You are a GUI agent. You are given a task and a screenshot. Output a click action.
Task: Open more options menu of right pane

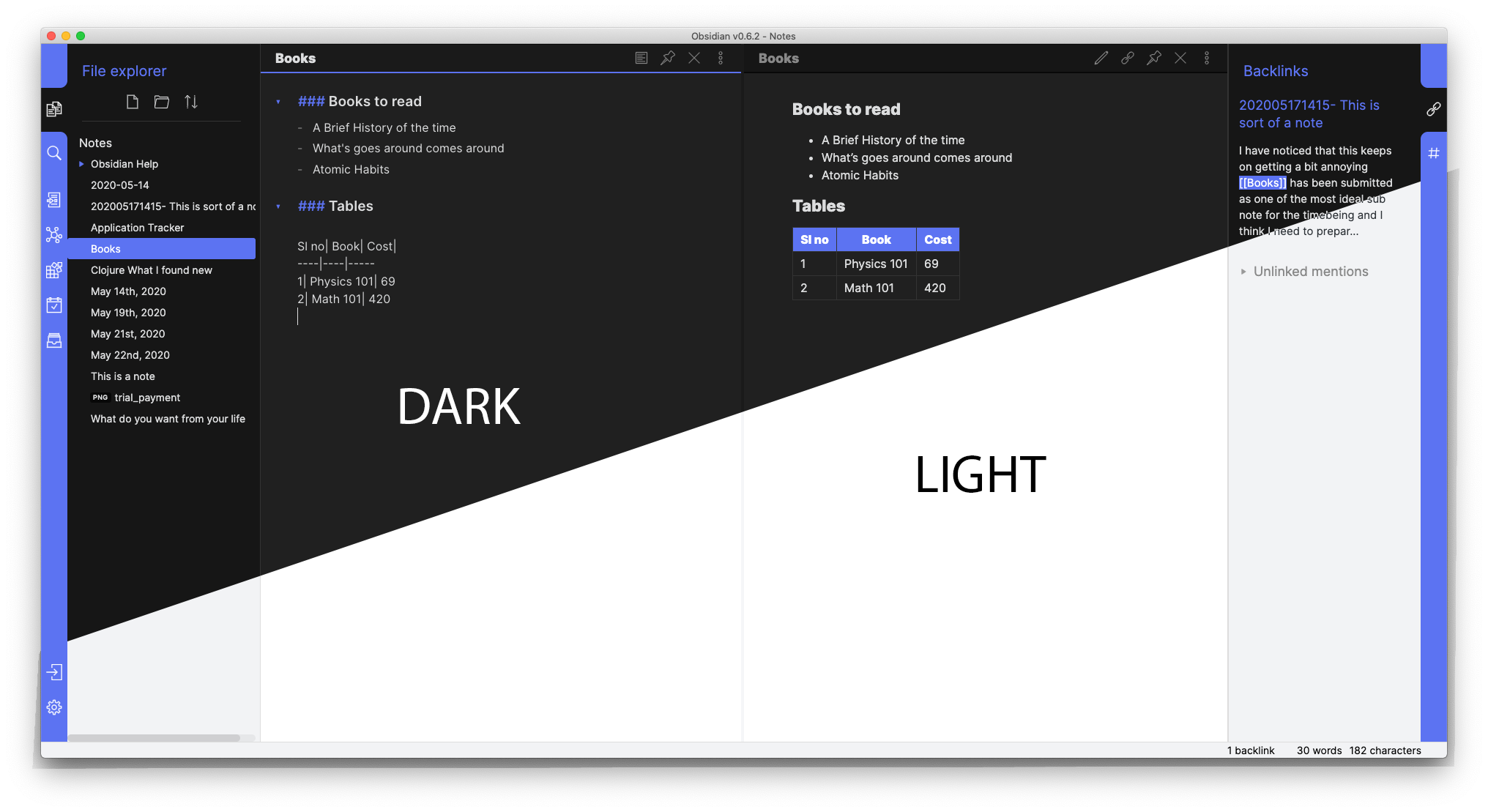pyautogui.click(x=1207, y=58)
